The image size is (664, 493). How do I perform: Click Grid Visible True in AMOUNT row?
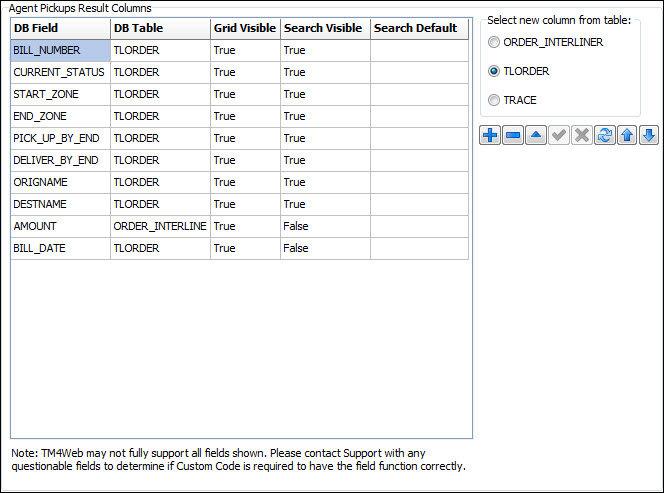[x=245, y=227]
